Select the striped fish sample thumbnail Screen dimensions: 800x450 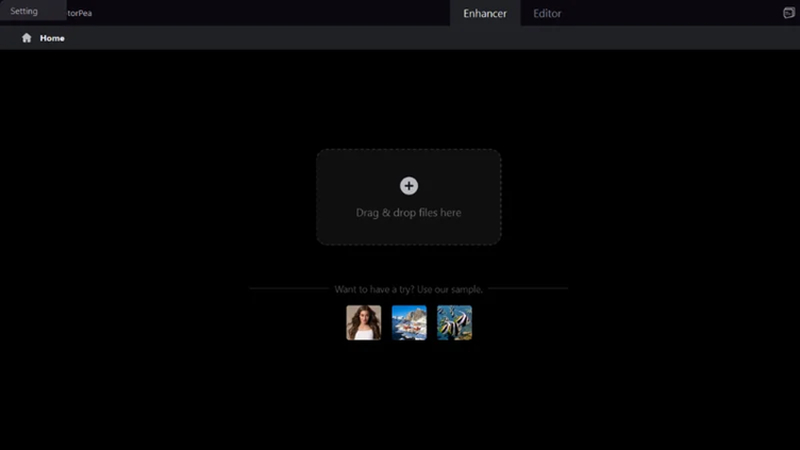coord(455,322)
